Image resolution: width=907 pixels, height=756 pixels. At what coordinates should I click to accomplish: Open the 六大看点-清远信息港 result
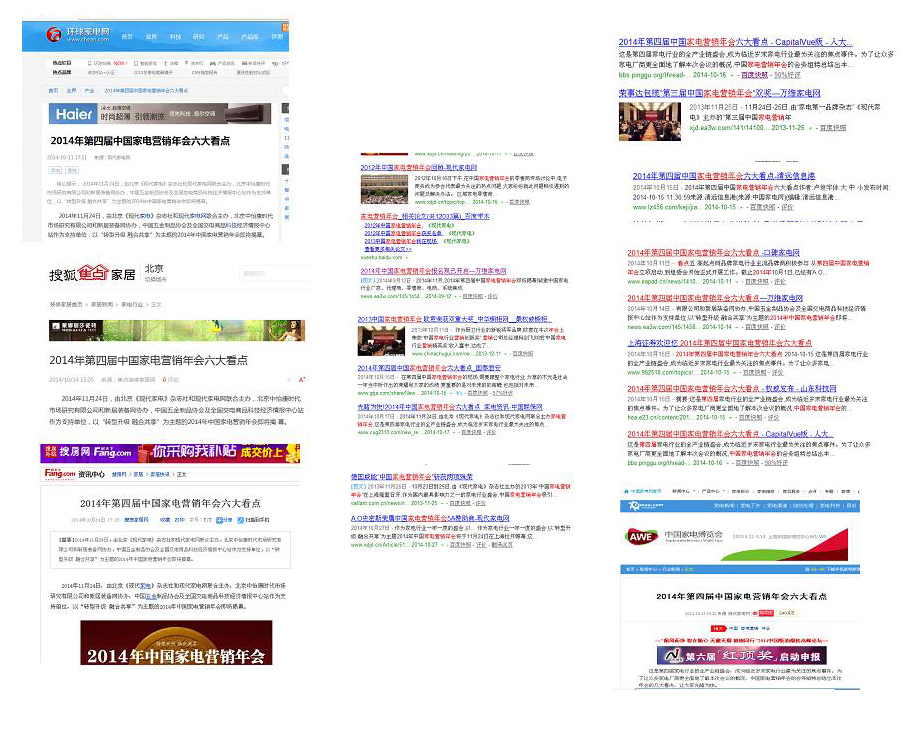pyautogui.click(x=724, y=176)
